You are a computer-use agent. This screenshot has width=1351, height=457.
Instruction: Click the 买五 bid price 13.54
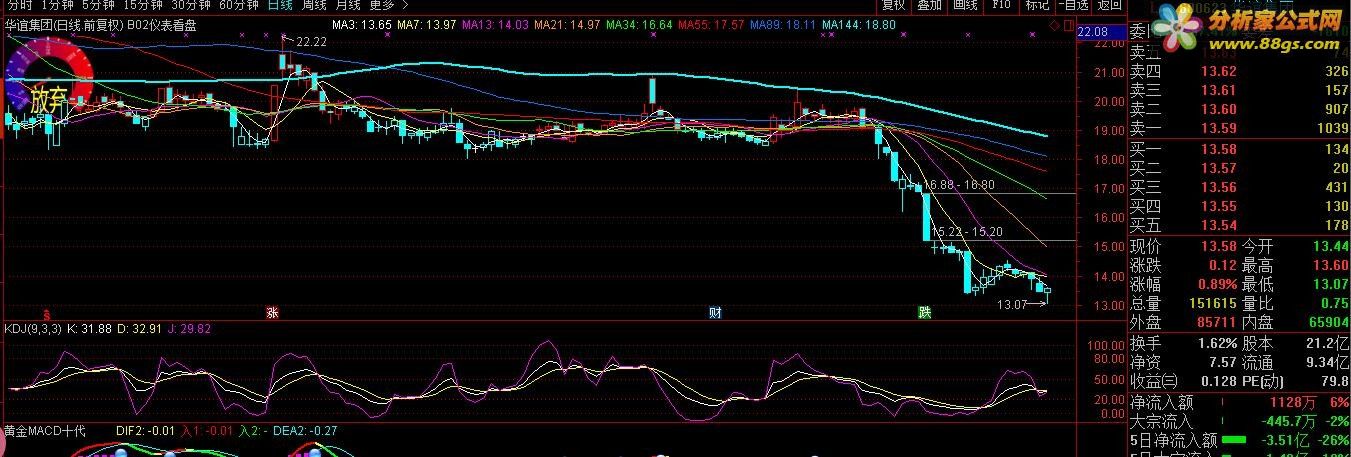tap(1219, 225)
